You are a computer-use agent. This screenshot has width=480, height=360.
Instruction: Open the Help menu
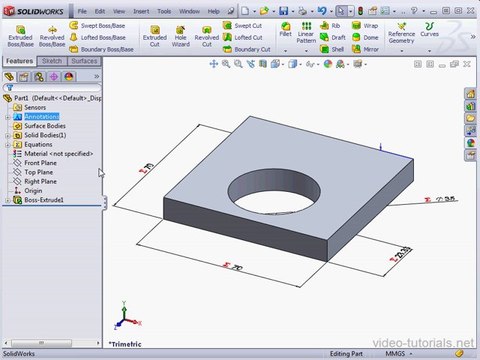pos(214,11)
